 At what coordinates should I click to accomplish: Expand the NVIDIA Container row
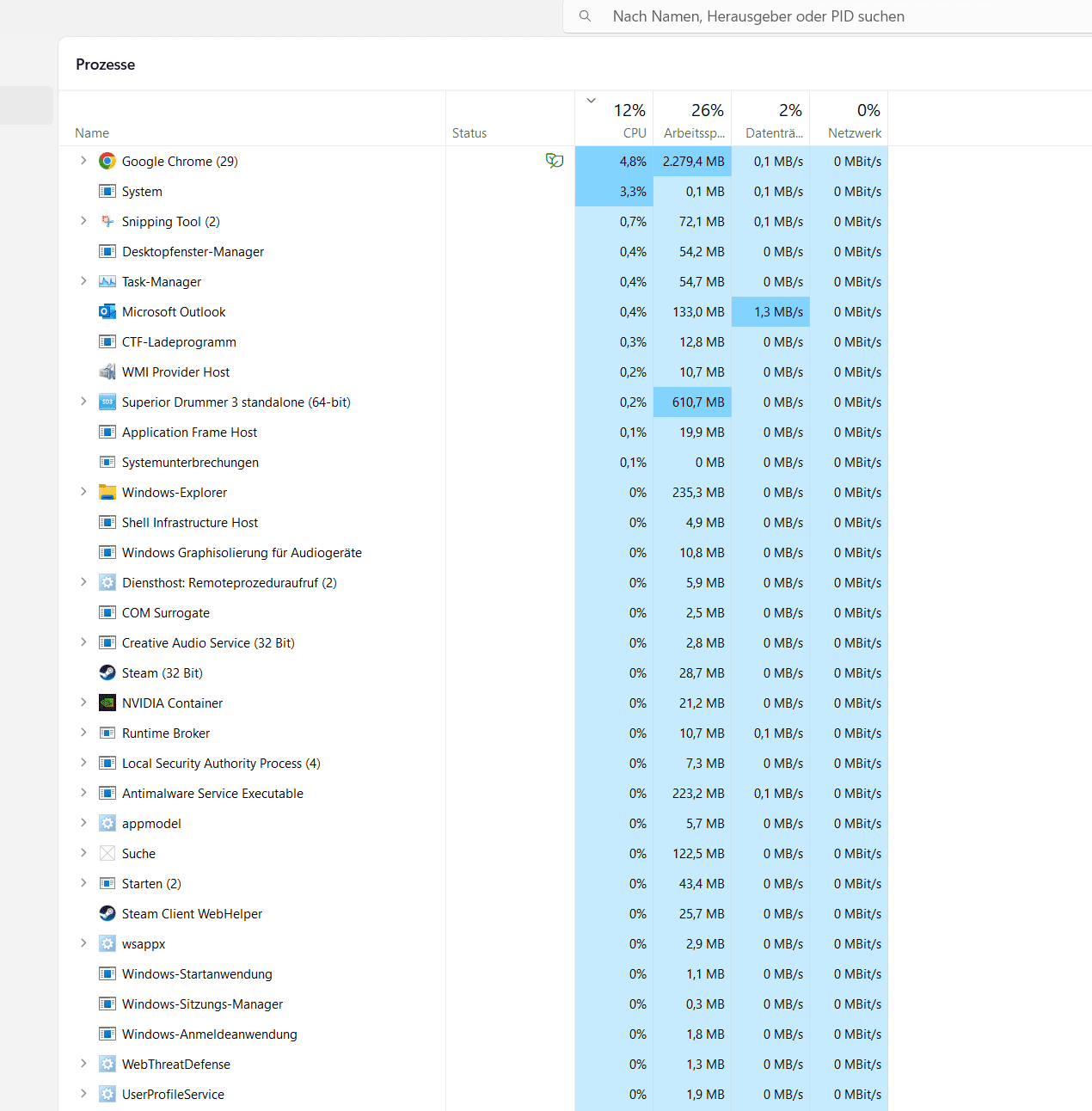point(83,703)
